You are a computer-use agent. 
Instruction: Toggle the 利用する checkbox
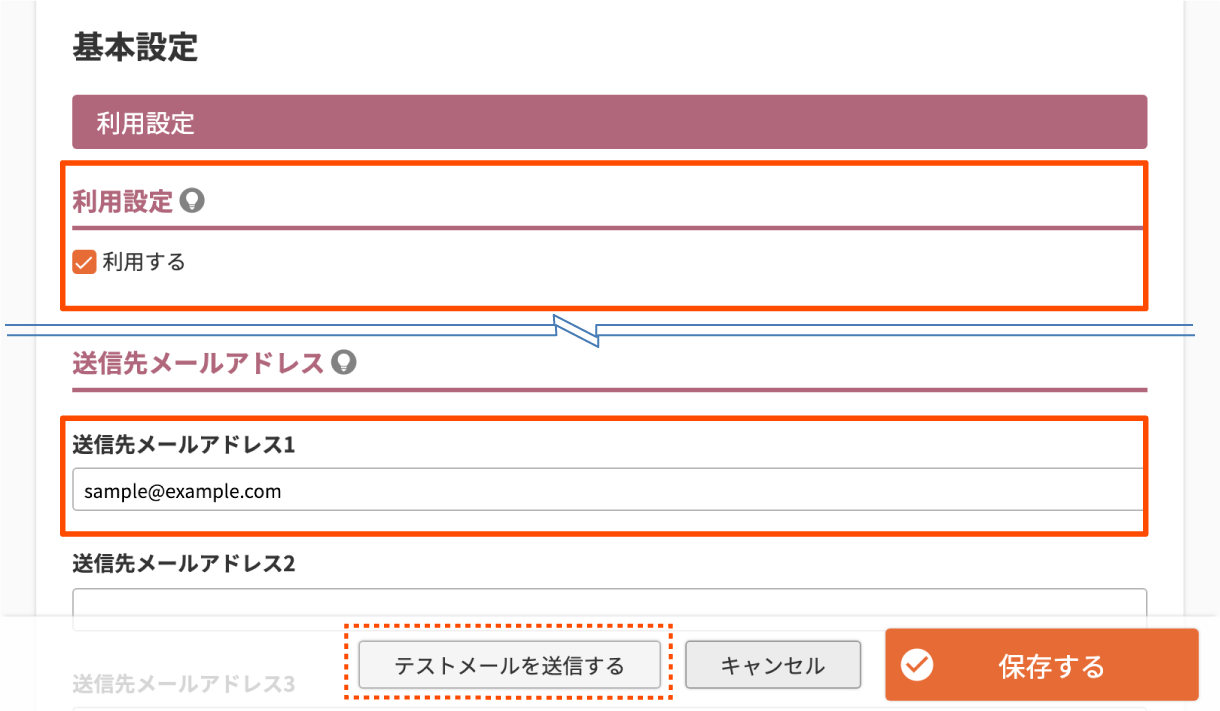84,263
